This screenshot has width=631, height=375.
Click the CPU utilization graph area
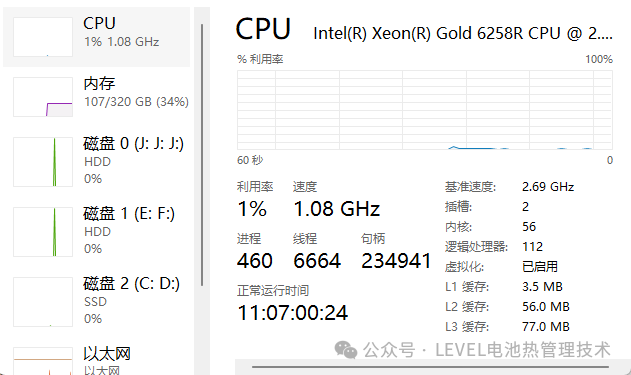[x=425, y=110]
